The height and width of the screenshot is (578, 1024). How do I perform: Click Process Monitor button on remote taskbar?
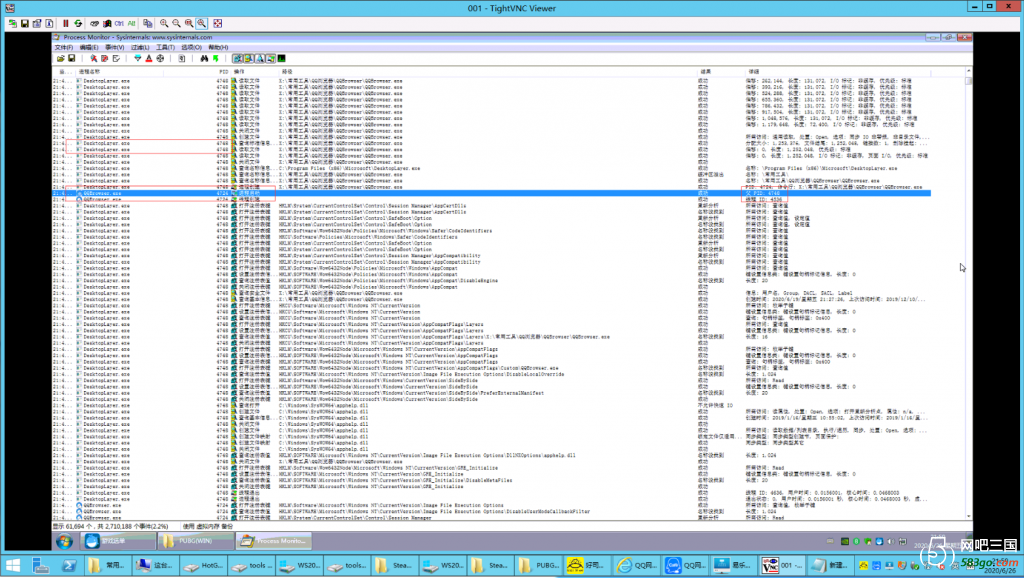point(274,541)
